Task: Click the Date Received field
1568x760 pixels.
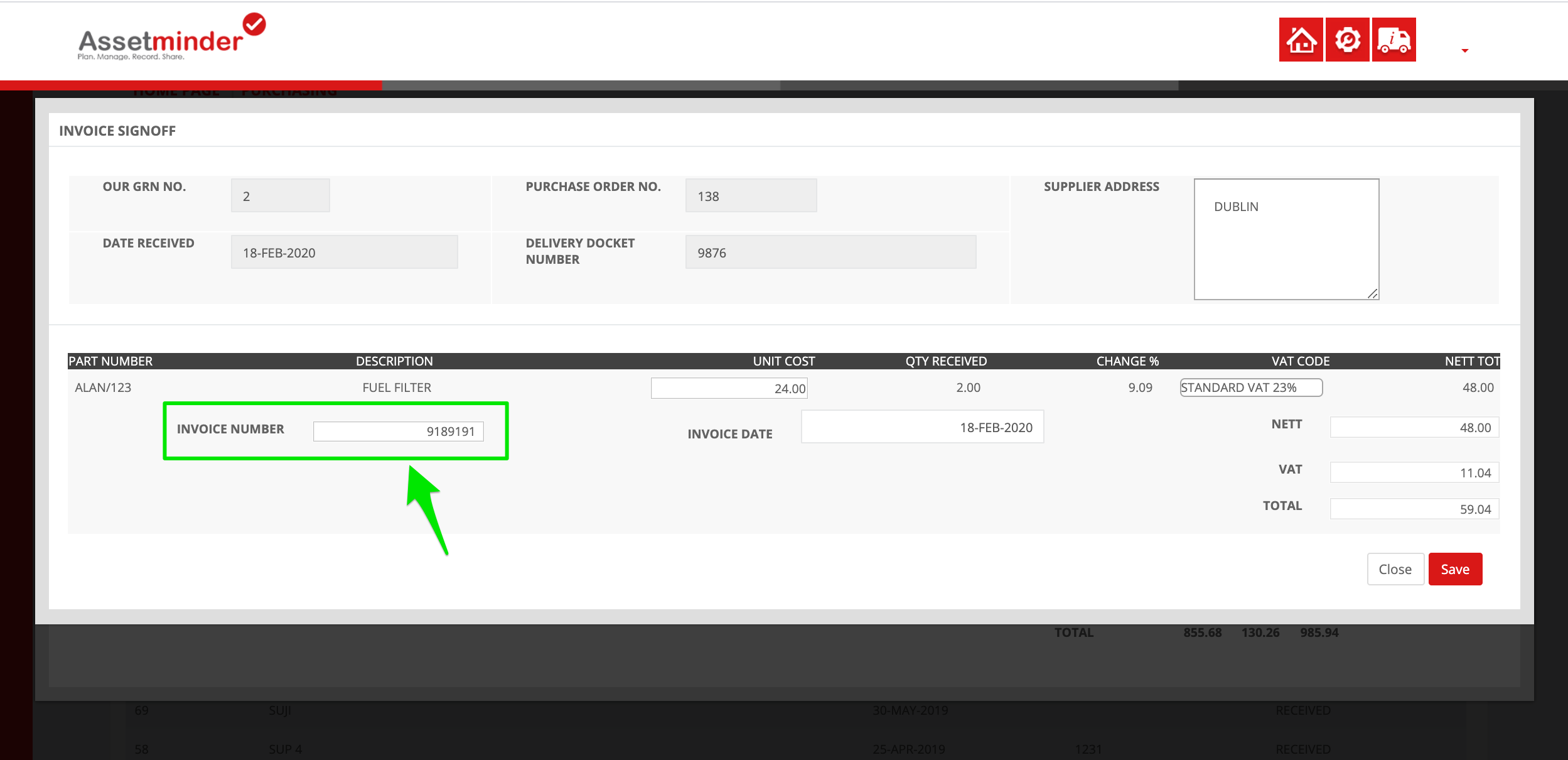Action: click(343, 252)
